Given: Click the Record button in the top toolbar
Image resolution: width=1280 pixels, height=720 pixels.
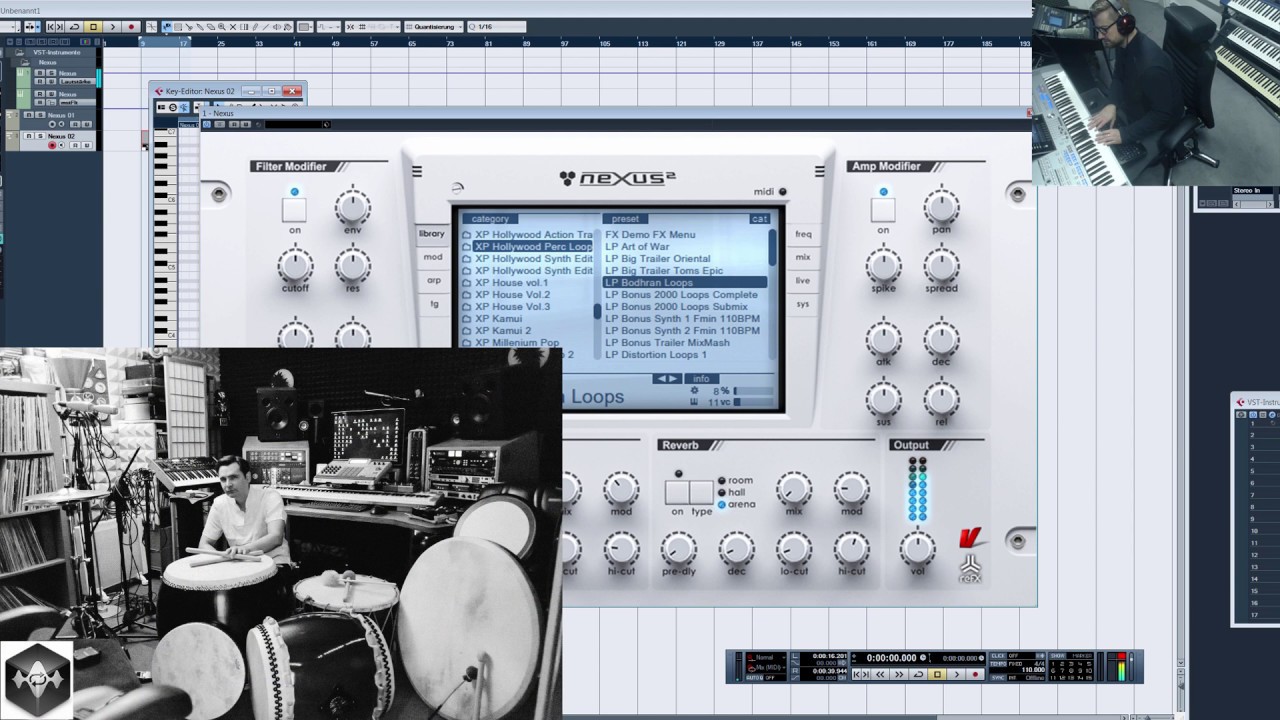Looking at the screenshot, I should coord(131,27).
